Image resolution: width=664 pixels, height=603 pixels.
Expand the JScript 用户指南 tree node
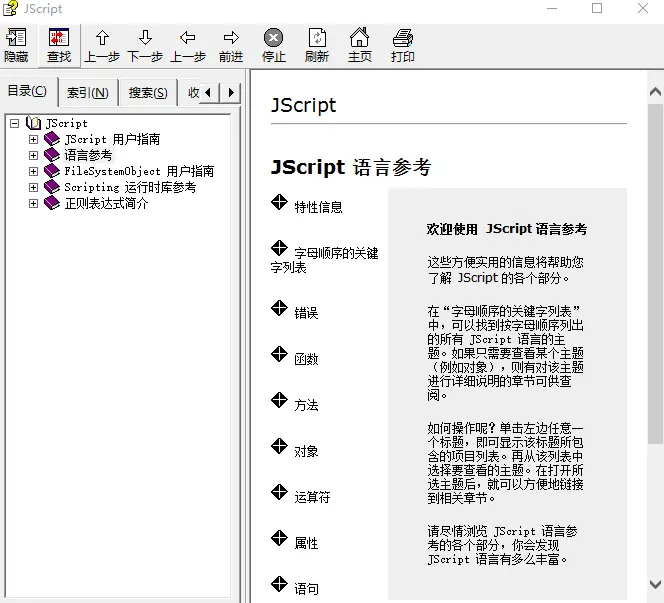tap(33, 140)
